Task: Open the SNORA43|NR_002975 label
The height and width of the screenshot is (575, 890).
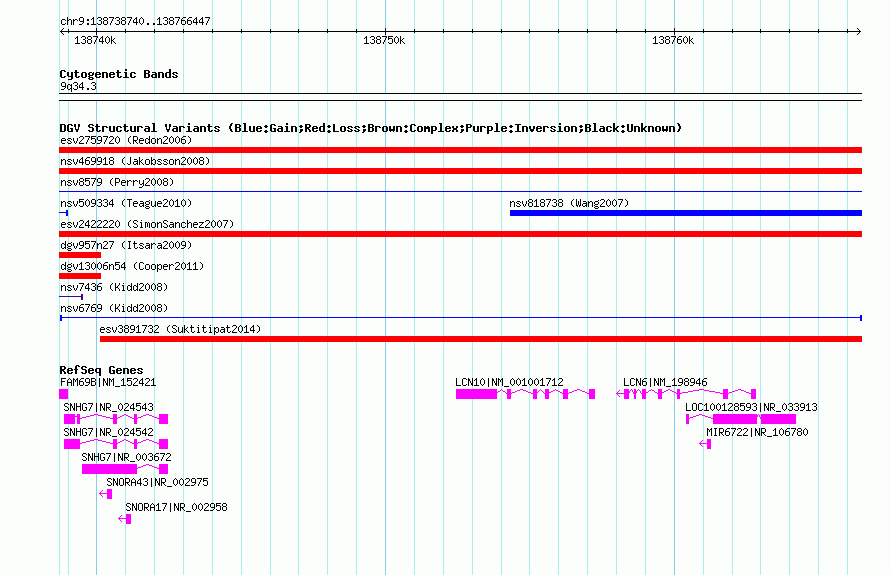Action: point(157,482)
